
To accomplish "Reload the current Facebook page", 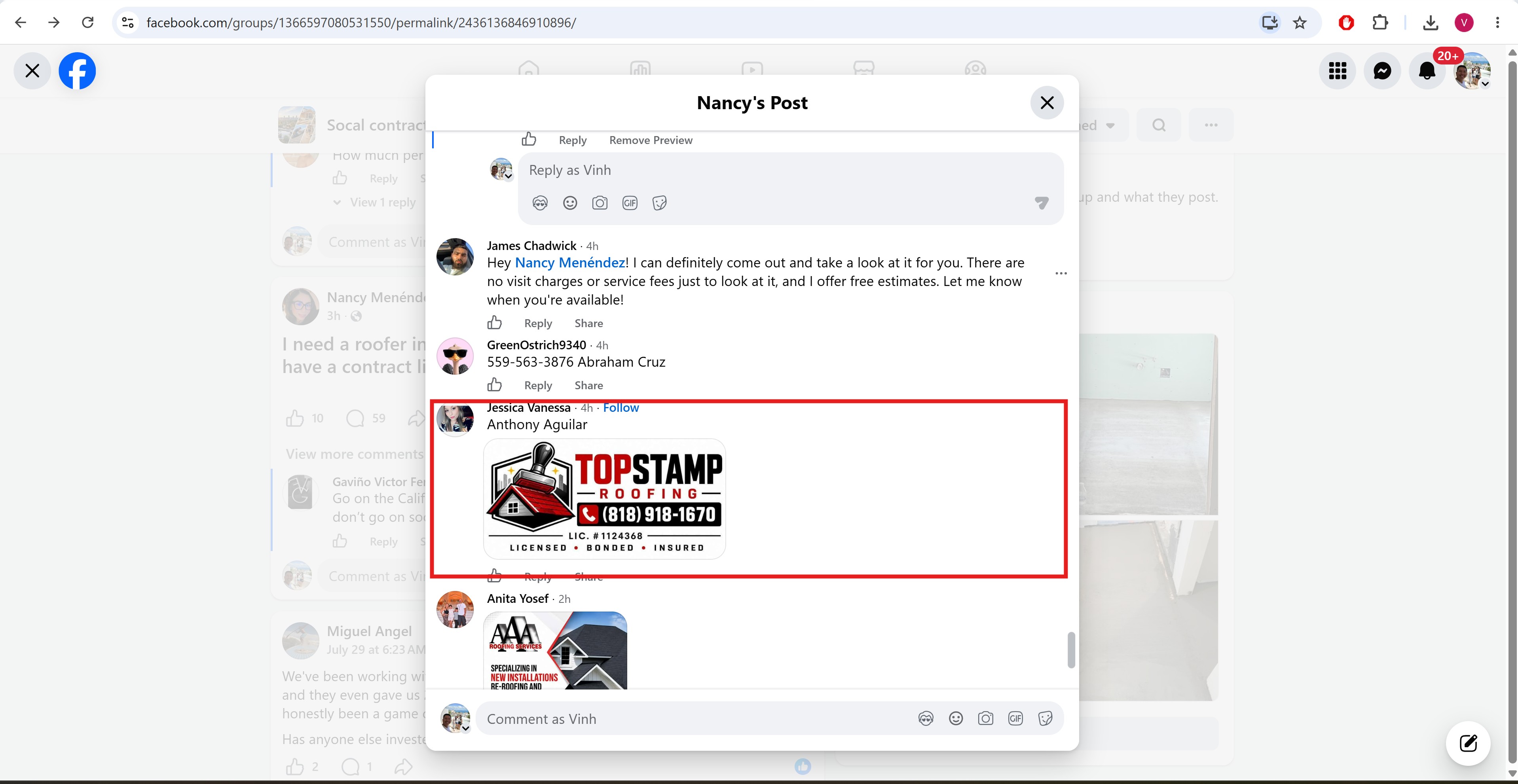I will click(x=88, y=23).
